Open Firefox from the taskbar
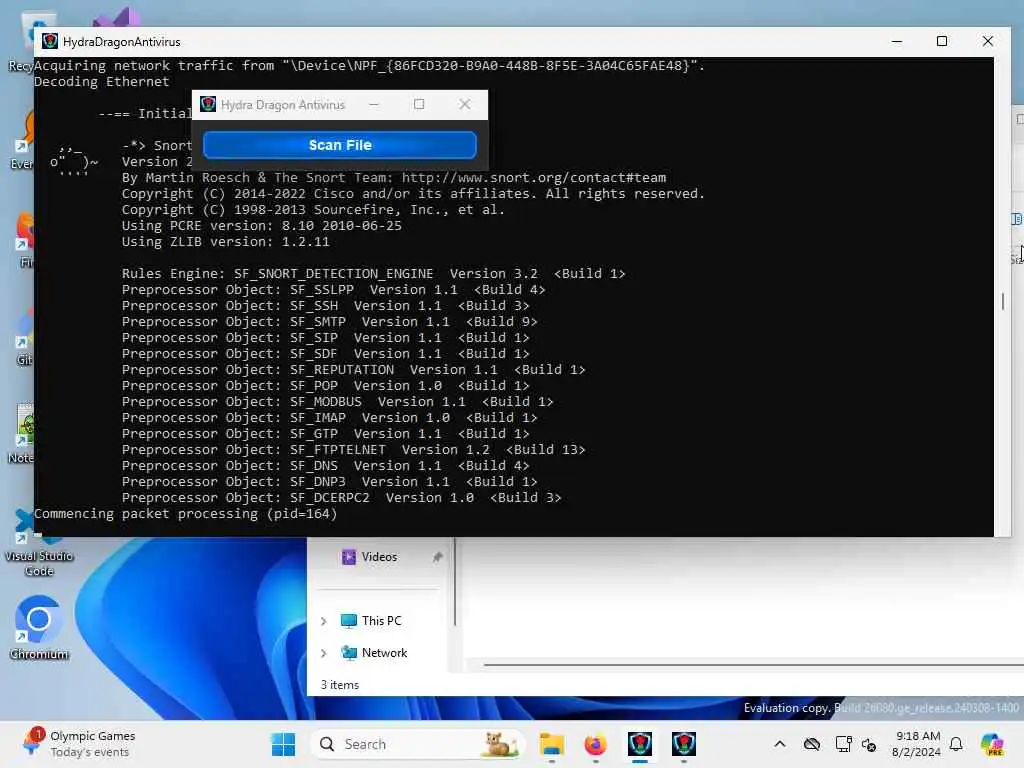 pos(596,744)
